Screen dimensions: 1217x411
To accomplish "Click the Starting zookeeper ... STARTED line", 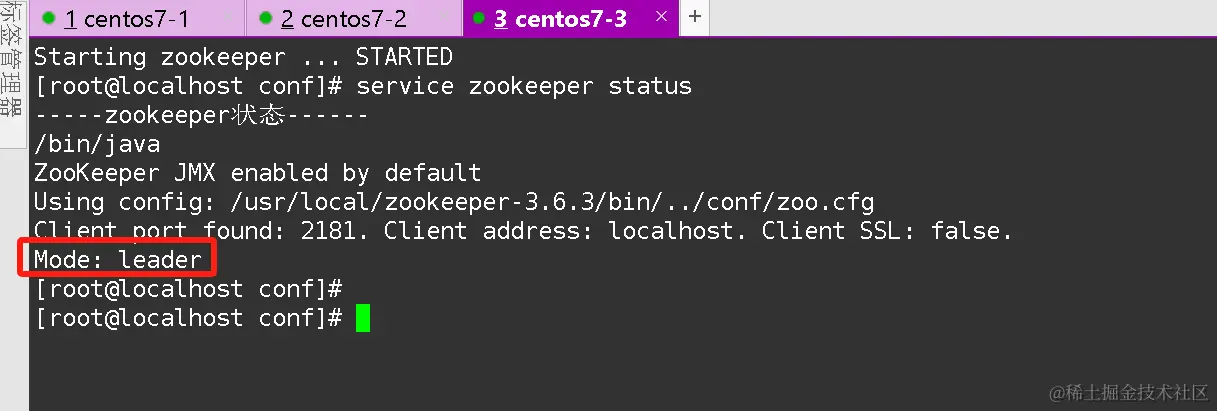I will tap(243, 57).
